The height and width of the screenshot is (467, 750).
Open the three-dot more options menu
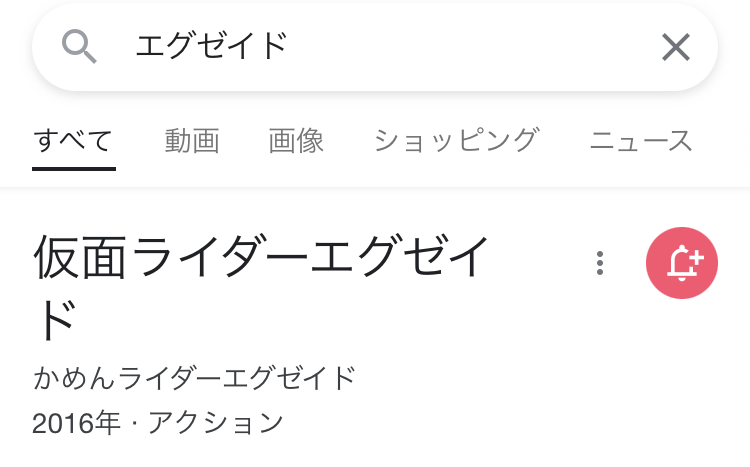[600, 263]
